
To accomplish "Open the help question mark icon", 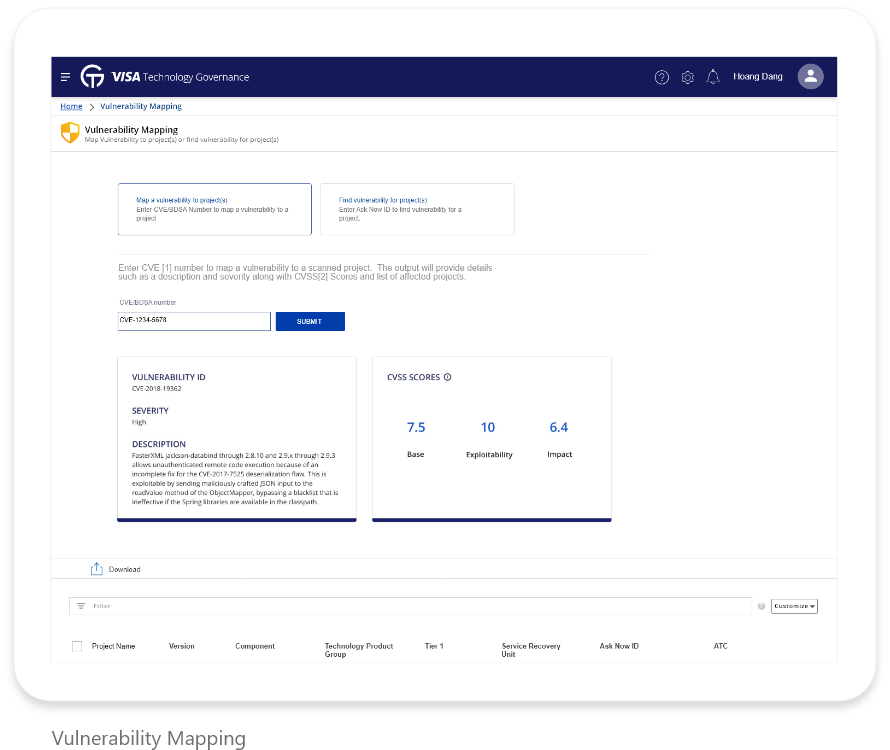I will (662, 77).
